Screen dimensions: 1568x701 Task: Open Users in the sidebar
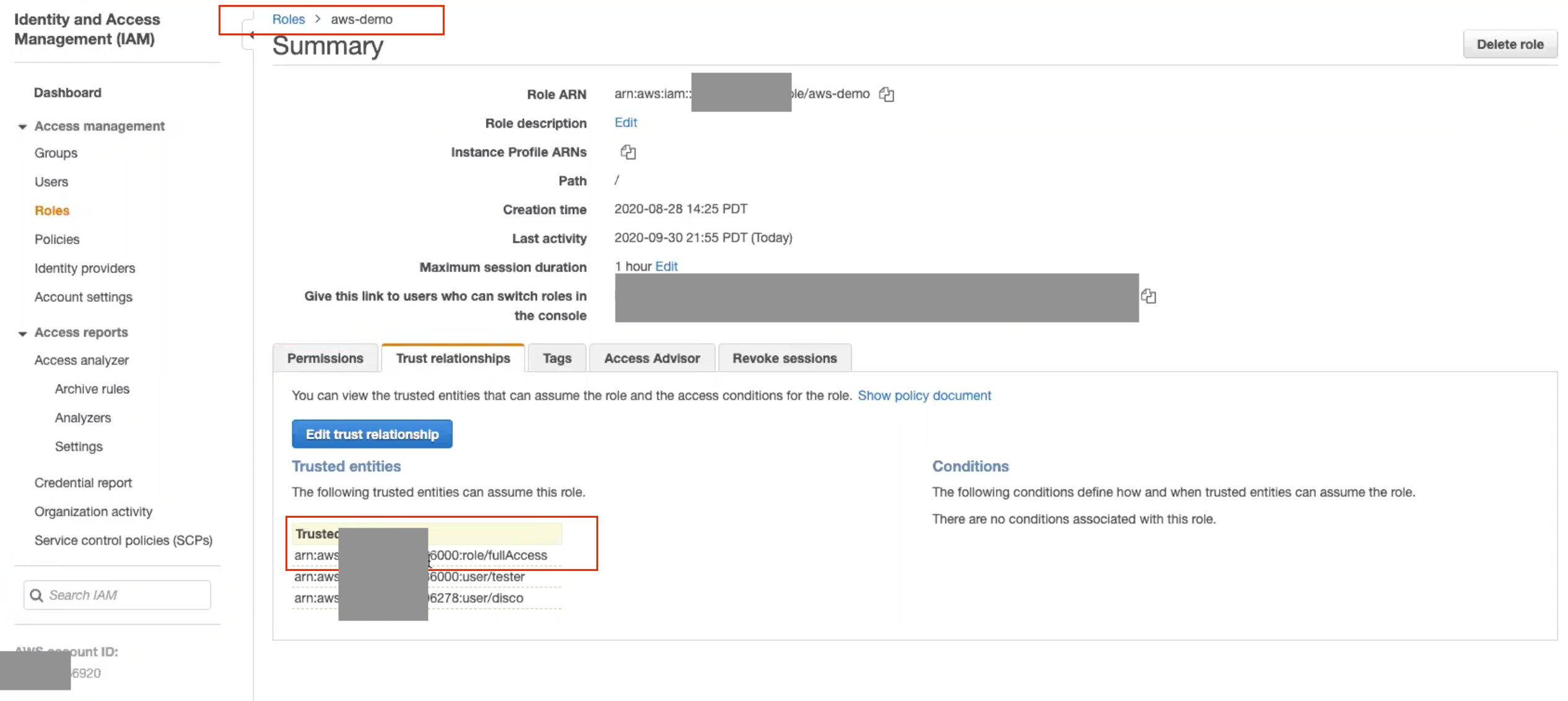pyautogui.click(x=51, y=182)
